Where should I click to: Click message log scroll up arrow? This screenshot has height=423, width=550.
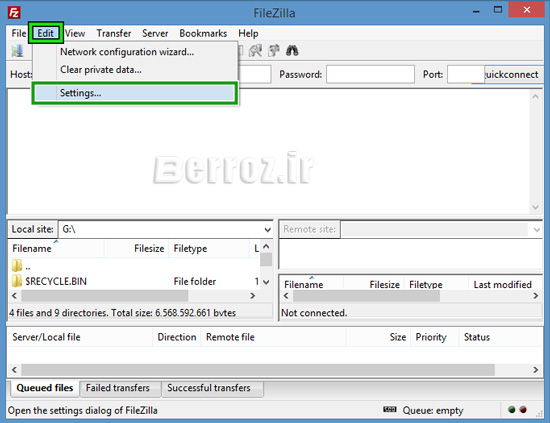(x=536, y=96)
